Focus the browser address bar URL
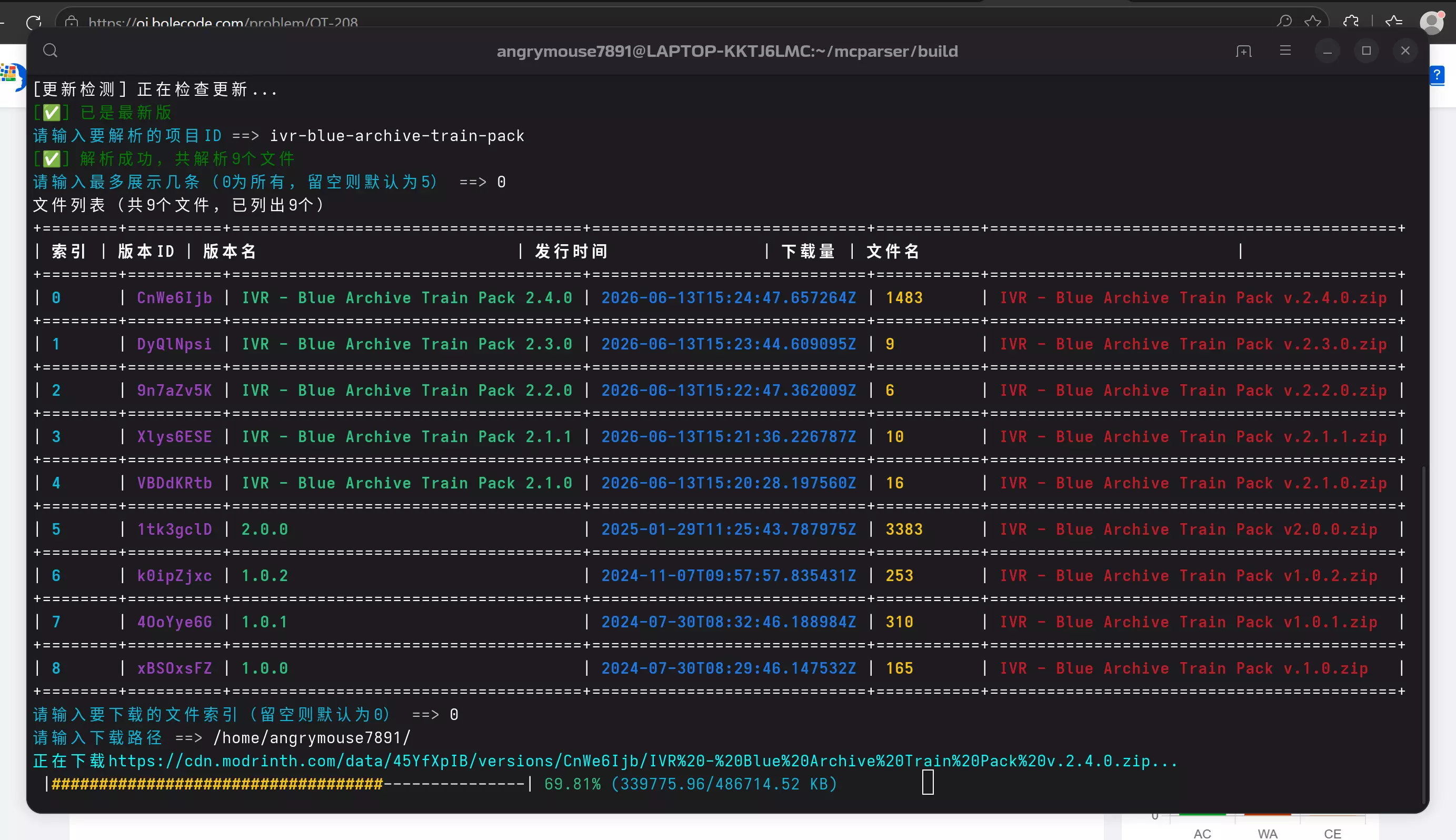Viewport: 1456px width, 840px height. (x=223, y=23)
